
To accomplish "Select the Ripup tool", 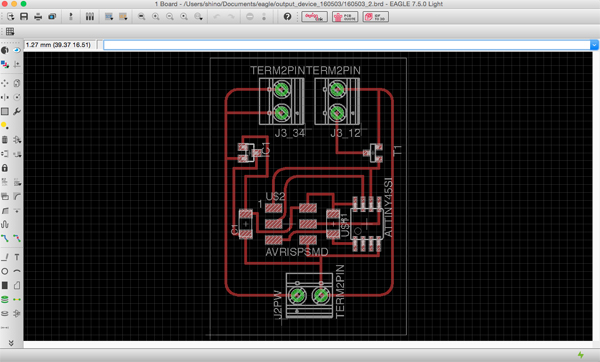I will coord(17,238).
